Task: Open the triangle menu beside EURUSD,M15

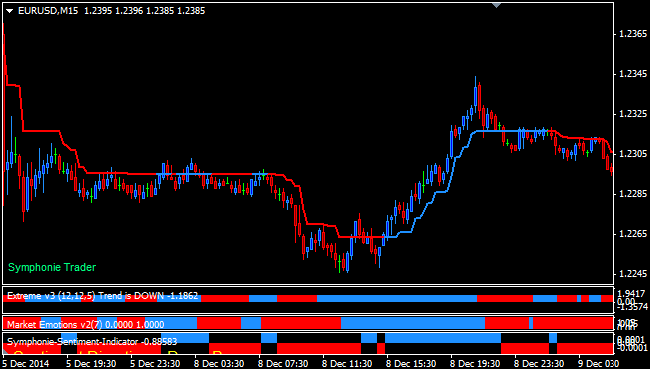Action: tap(10, 11)
